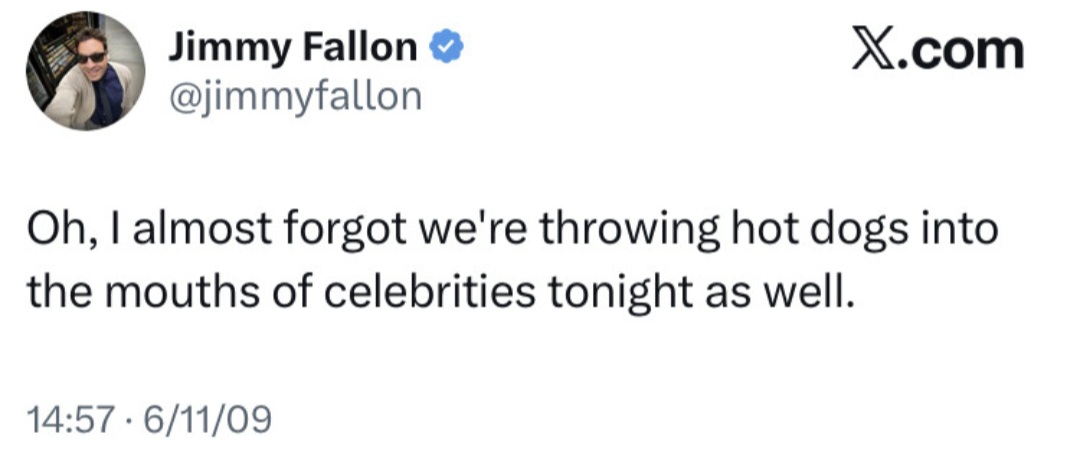Image resolution: width=1080 pixels, height=462 pixels.
Task: Click the blue verified checkmark badge
Action: pyautogui.click(x=445, y=47)
